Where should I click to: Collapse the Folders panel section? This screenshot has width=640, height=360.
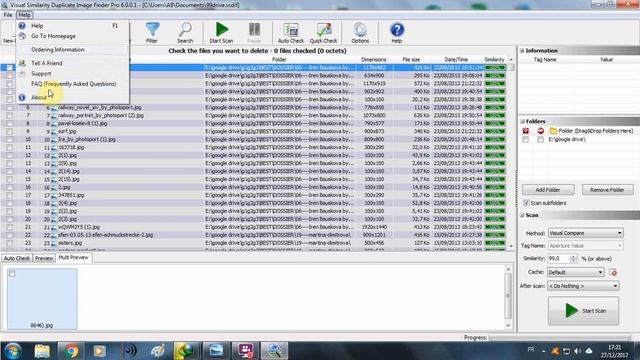pyautogui.click(x=522, y=121)
